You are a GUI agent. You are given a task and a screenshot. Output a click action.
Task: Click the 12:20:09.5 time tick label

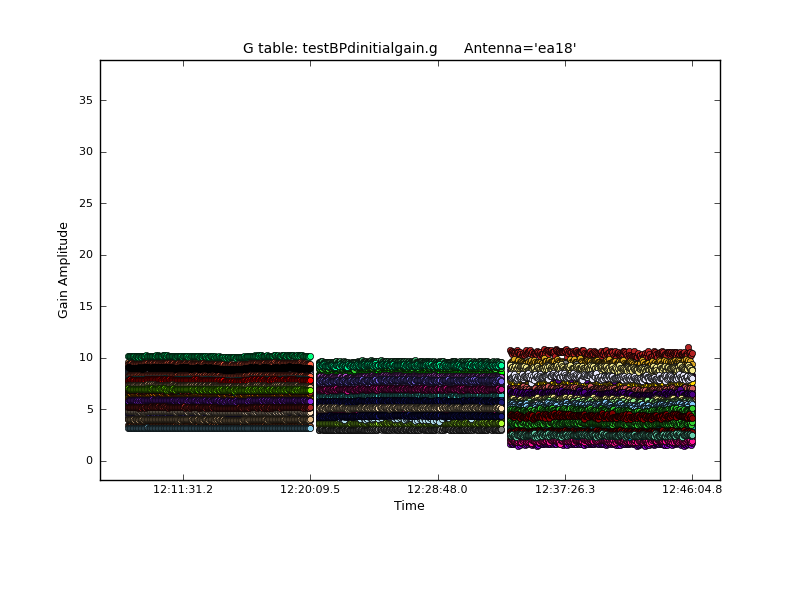[x=310, y=490]
